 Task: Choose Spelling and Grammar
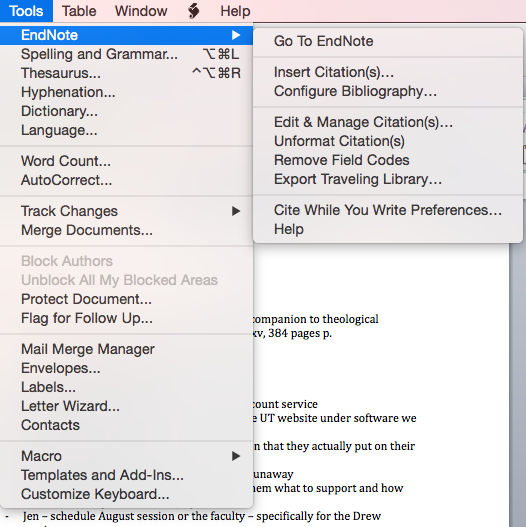[x=126, y=54]
